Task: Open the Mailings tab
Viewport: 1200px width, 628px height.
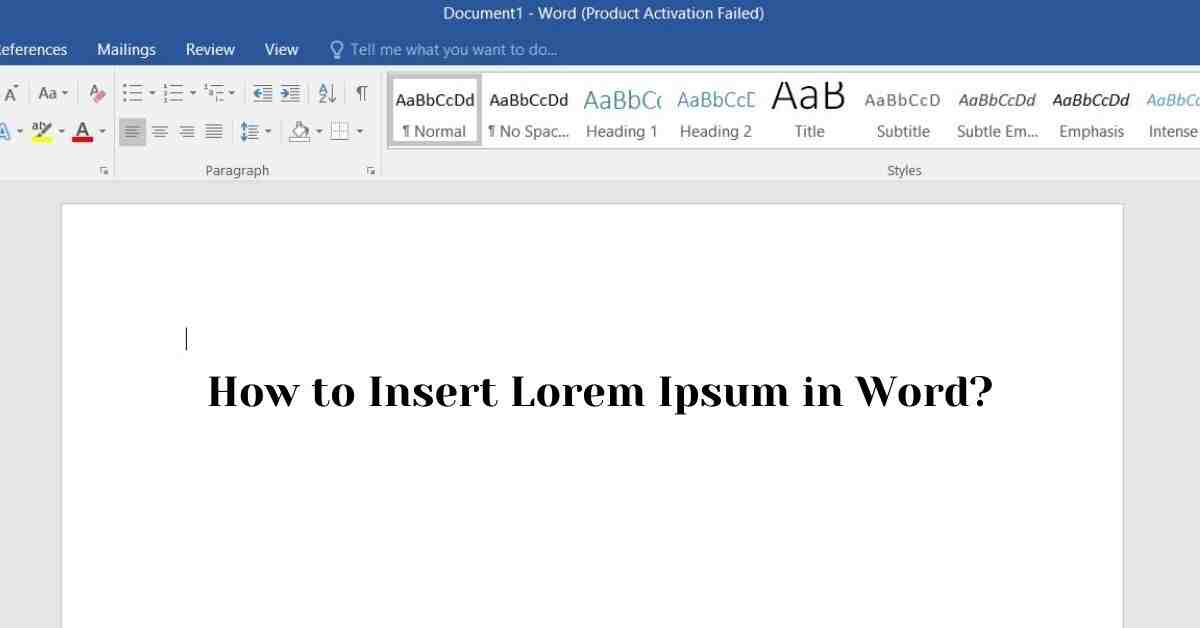Action: coord(126,49)
